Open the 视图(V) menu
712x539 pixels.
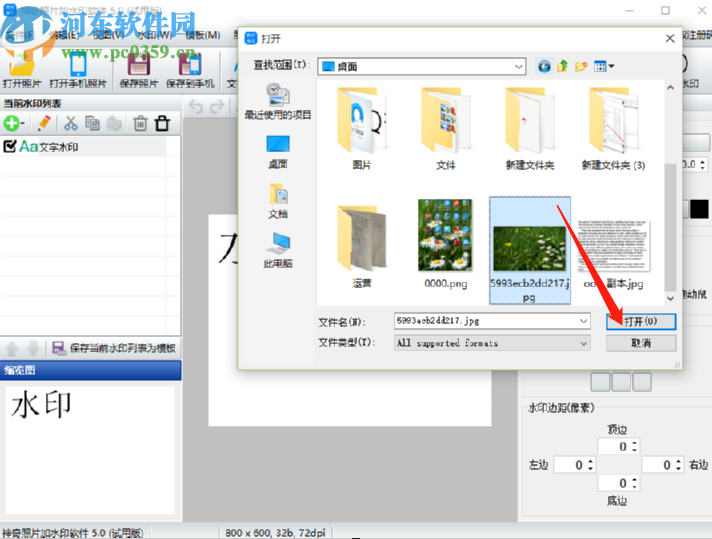click(108, 35)
